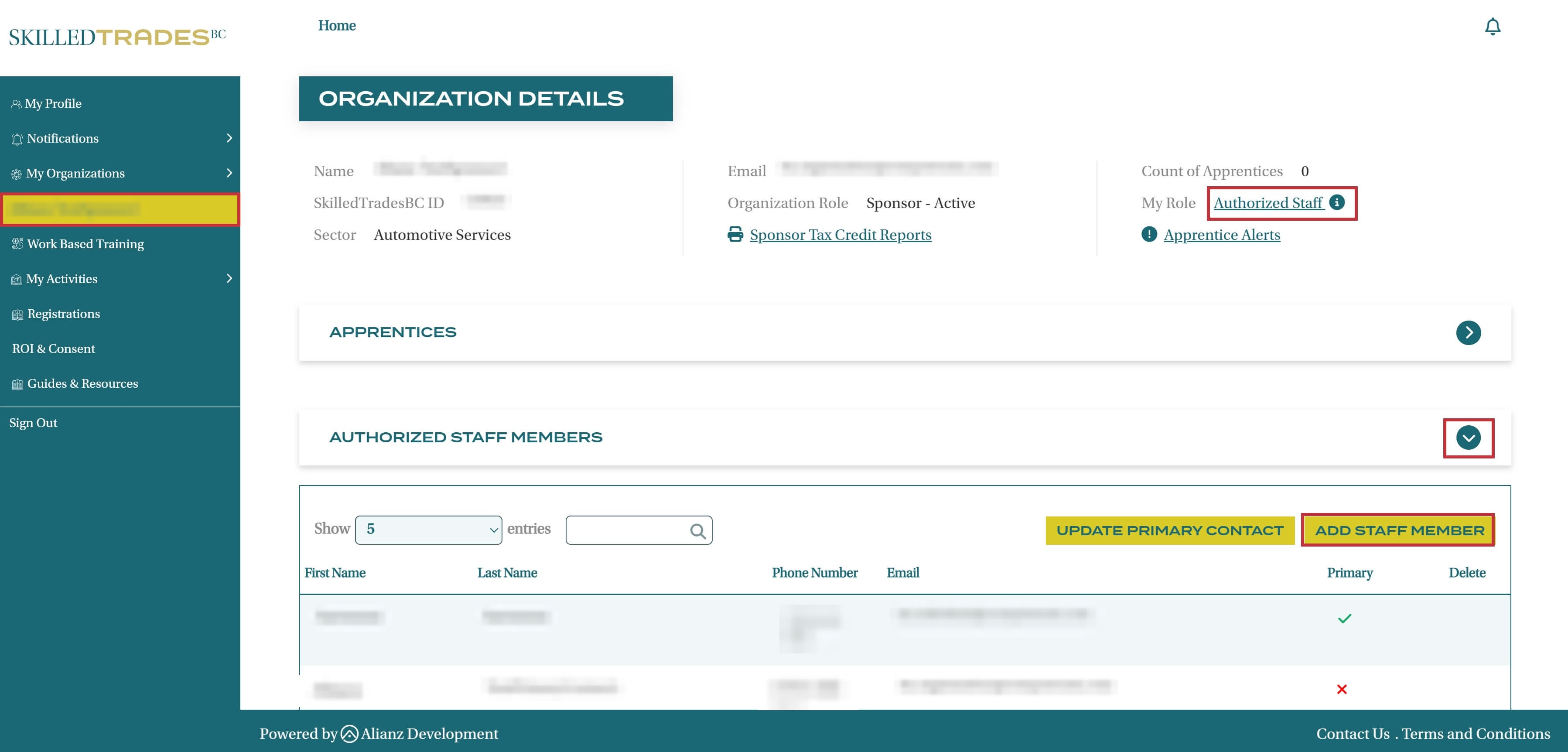This screenshot has width=1568, height=752.
Task: Click the search magnifier icon
Action: tap(697, 531)
